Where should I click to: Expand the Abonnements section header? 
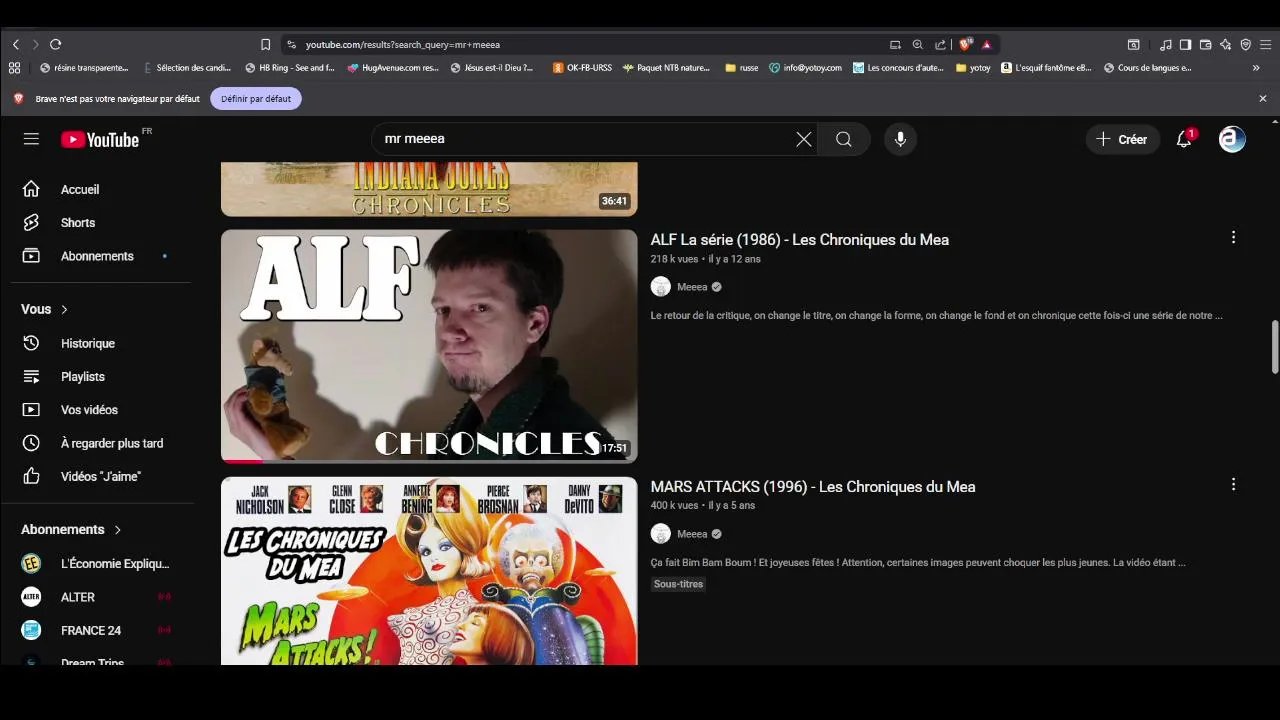pos(71,529)
